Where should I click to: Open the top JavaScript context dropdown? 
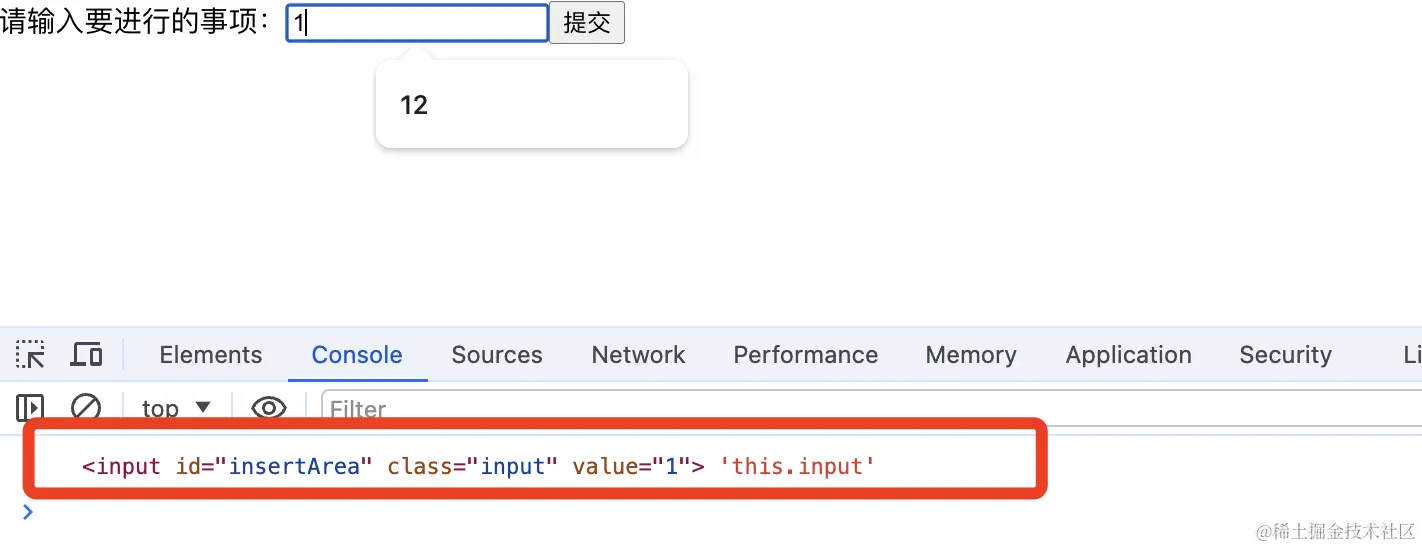176,408
